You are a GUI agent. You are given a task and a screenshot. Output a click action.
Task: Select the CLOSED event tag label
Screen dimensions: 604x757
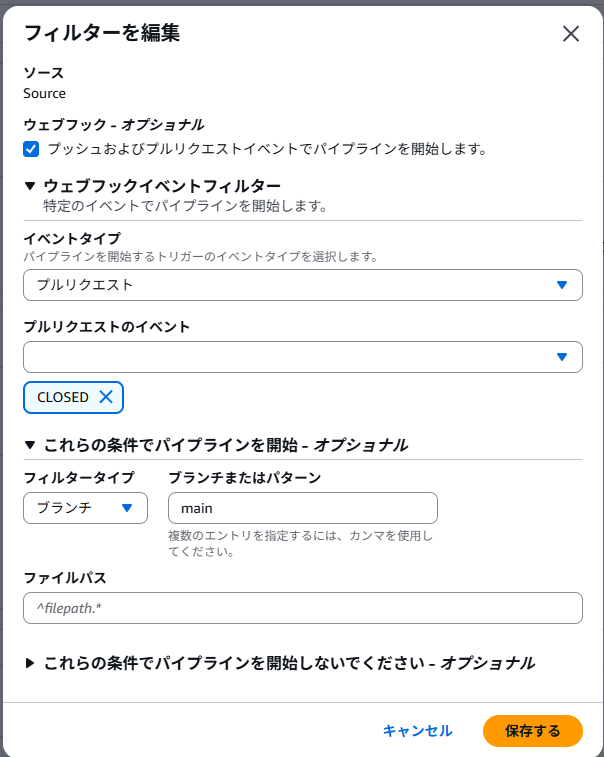[62, 397]
